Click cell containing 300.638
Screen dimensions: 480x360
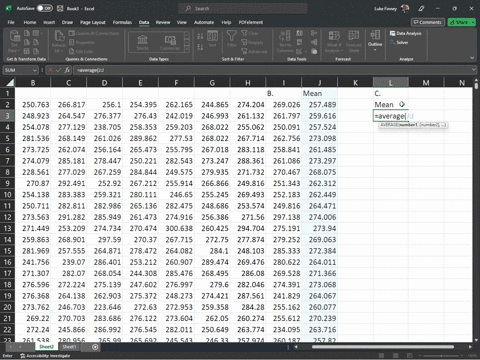coord(177,228)
